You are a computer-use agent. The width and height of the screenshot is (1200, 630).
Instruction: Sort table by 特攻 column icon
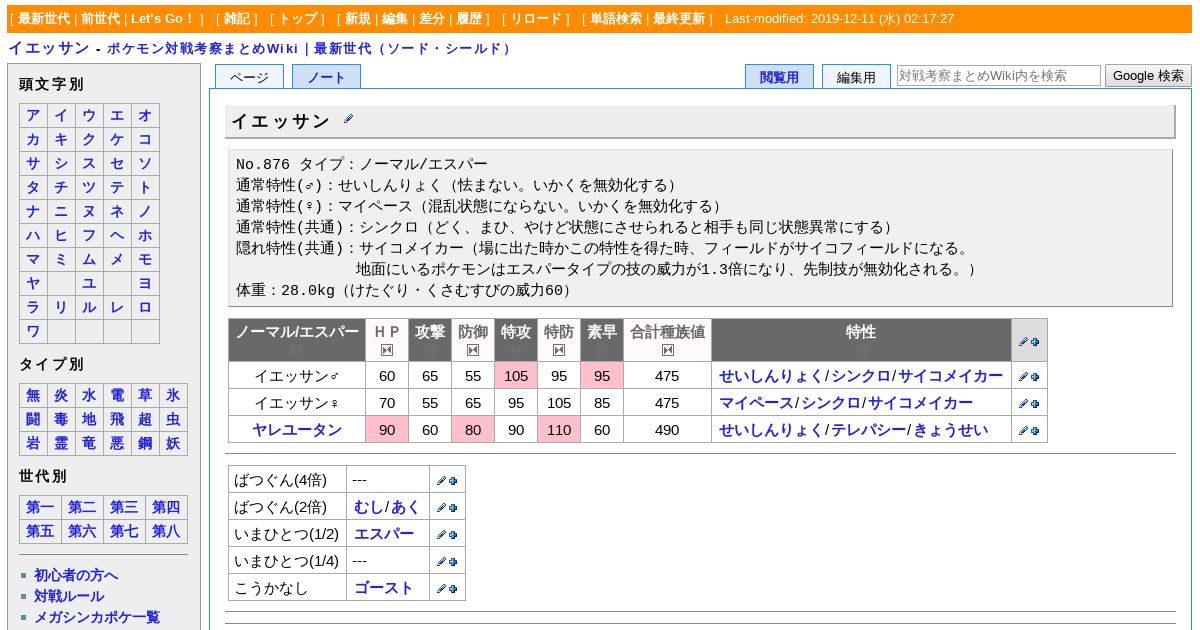516,350
